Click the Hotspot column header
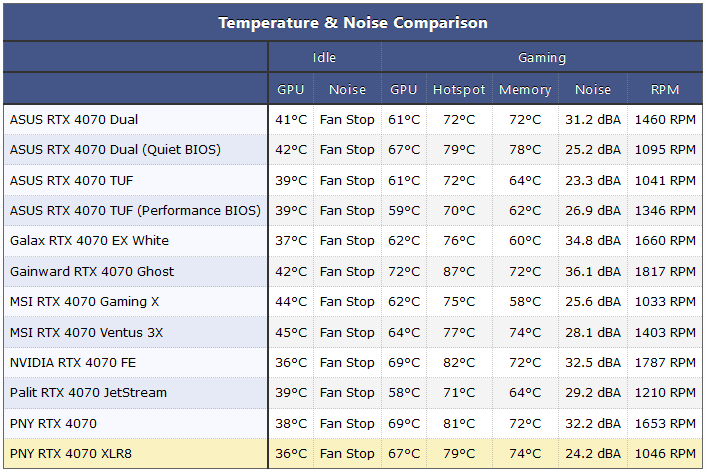 459,90
